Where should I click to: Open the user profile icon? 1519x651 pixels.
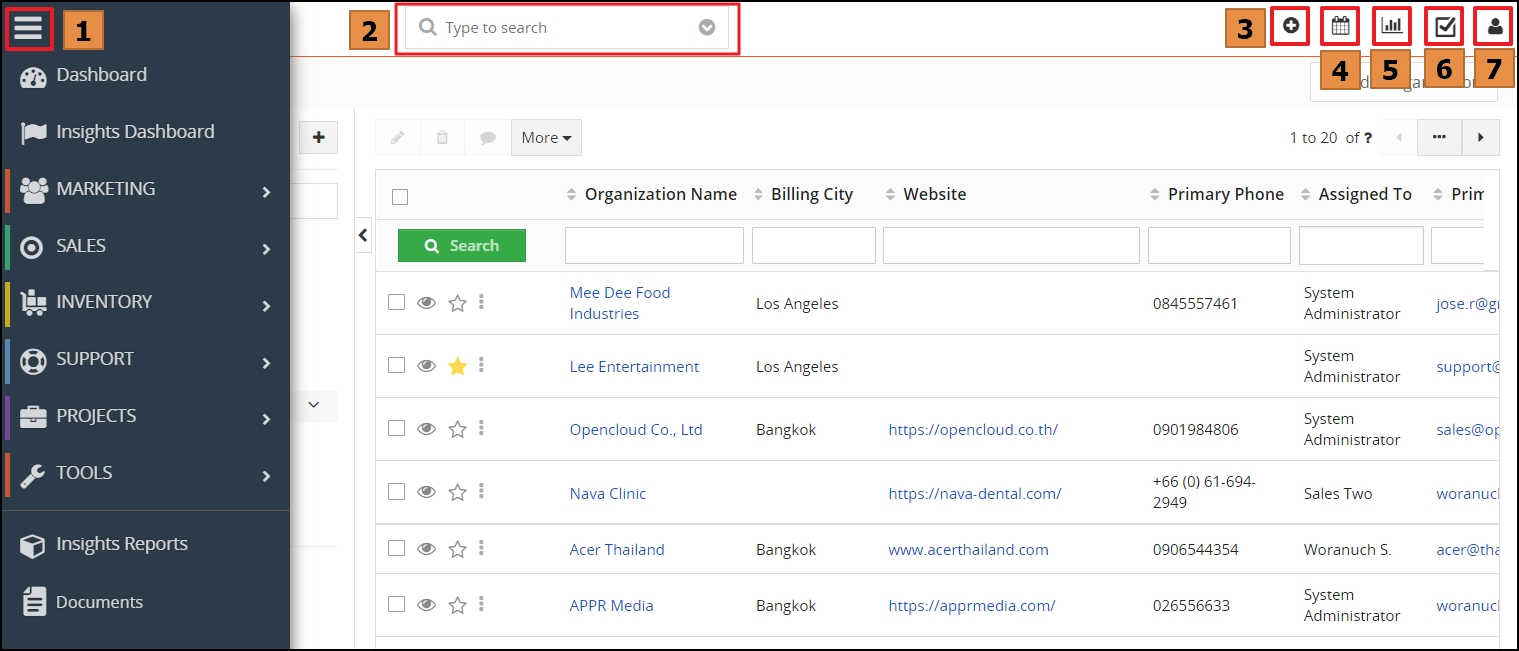[1495, 27]
